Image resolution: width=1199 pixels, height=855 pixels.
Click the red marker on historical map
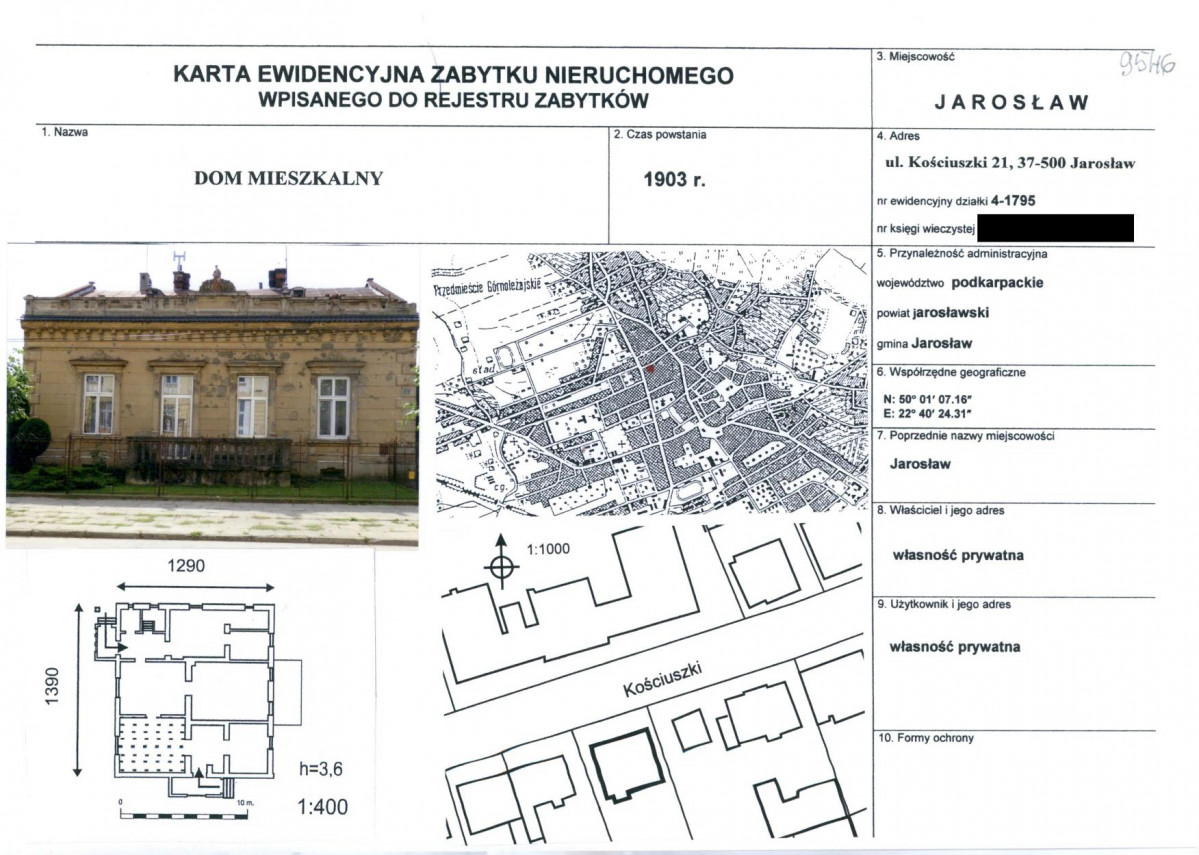click(x=651, y=369)
